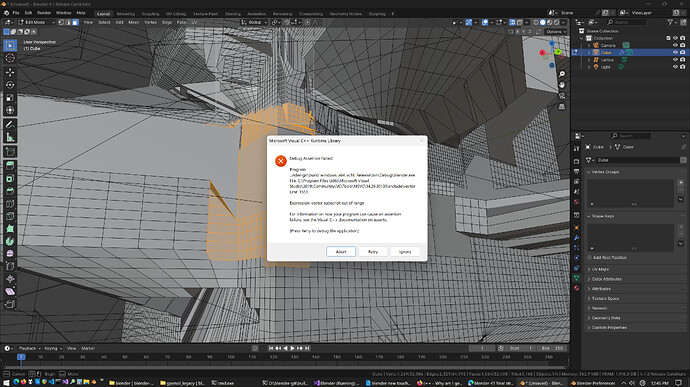Image resolution: width=690 pixels, height=387 pixels.
Task: Click the pan hand icon in viewport
Action: click(562, 85)
